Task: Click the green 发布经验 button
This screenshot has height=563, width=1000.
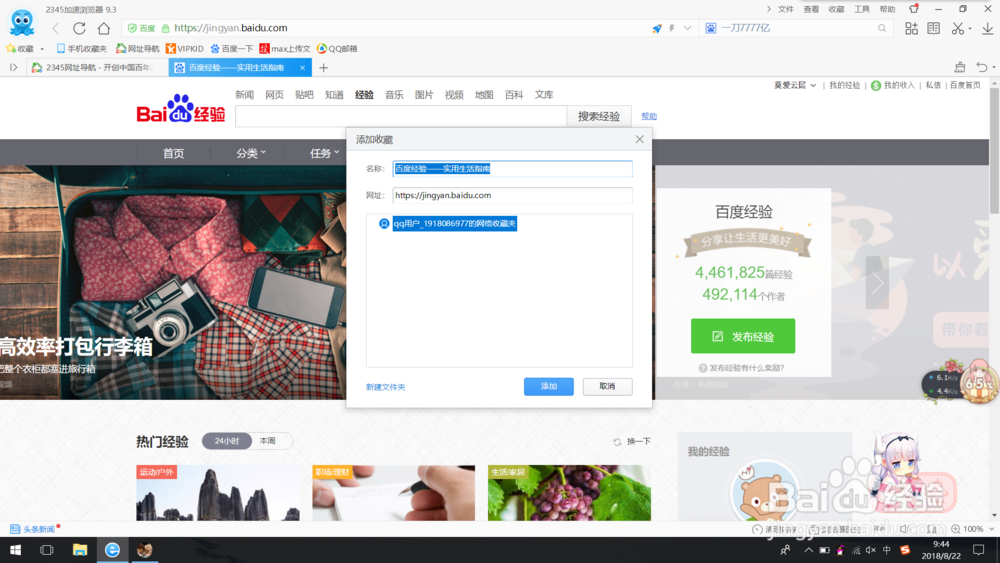Action: [x=743, y=336]
